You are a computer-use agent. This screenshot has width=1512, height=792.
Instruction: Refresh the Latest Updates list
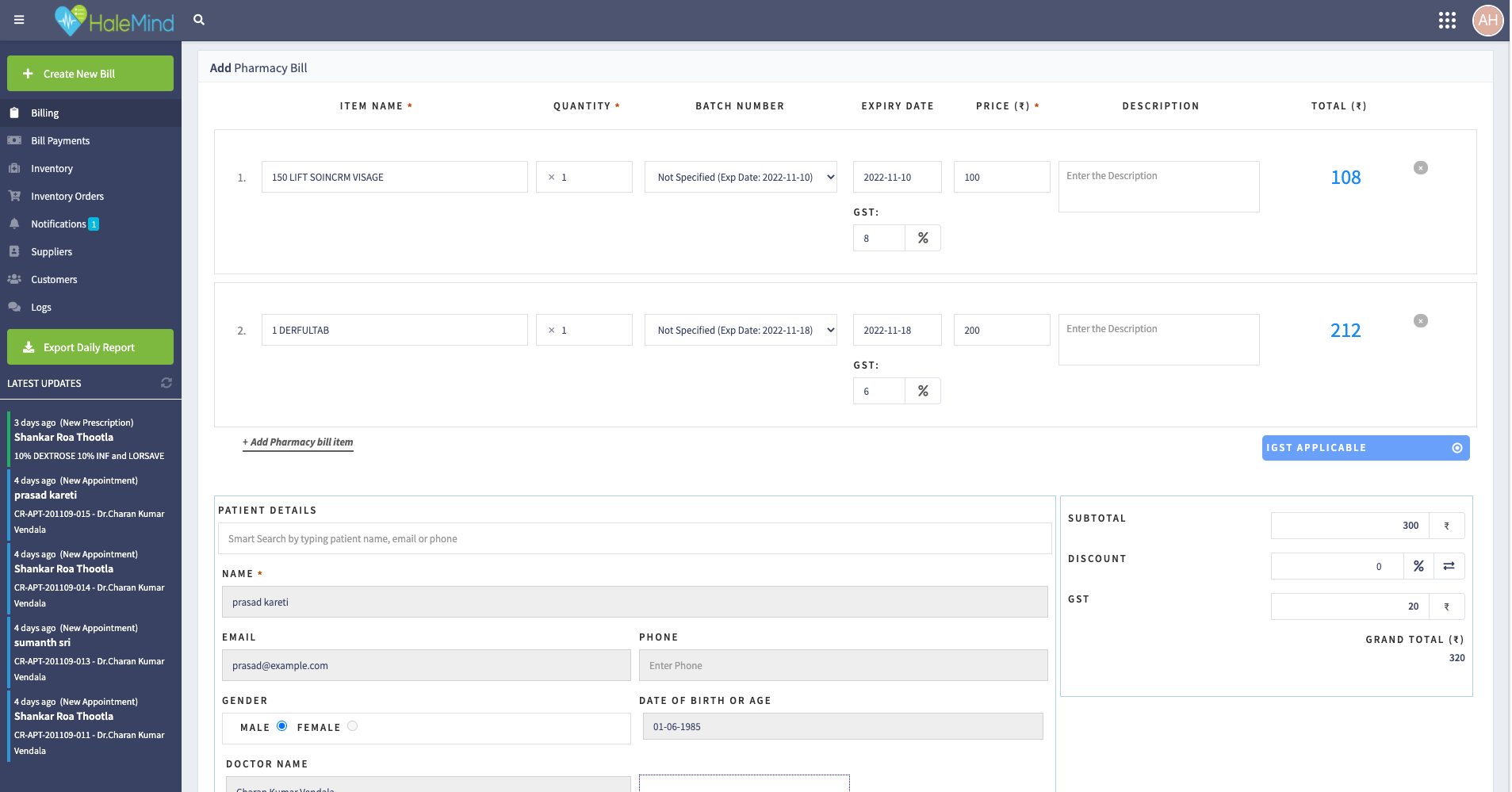167,383
